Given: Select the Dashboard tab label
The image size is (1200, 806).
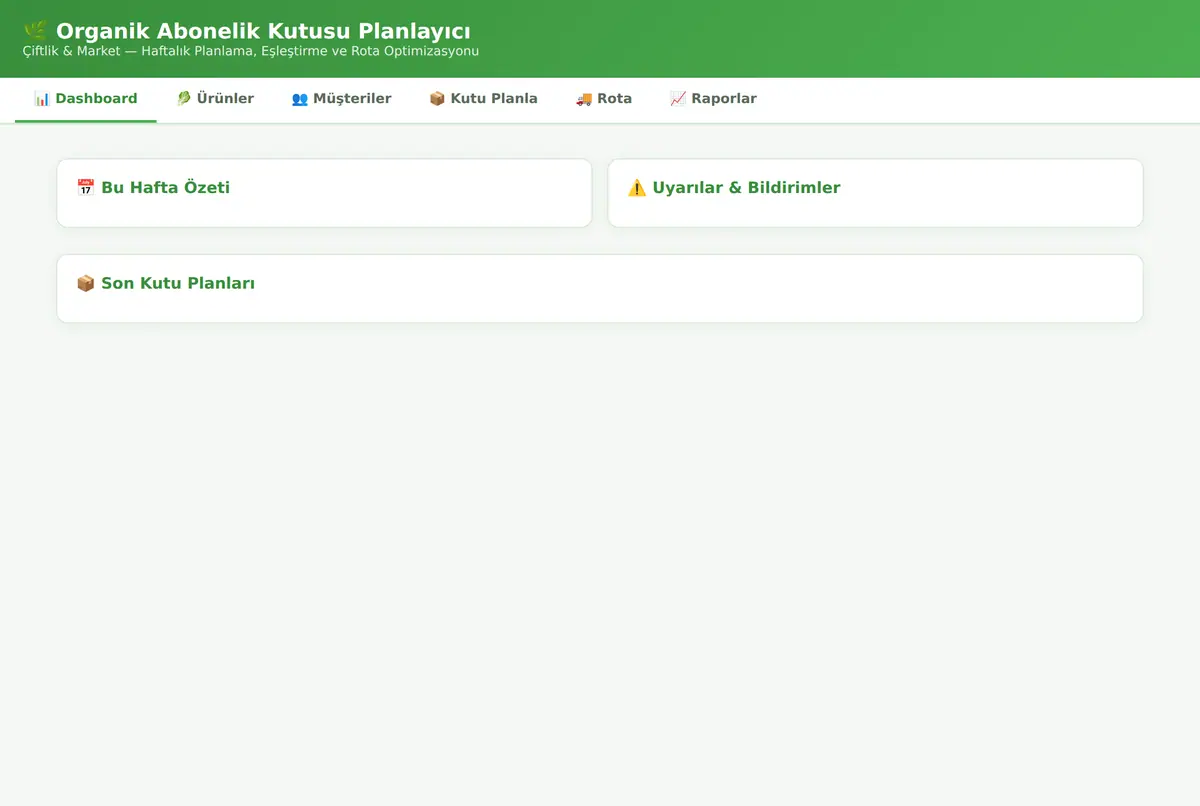Looking at the screenshot, I should point(96,99).
